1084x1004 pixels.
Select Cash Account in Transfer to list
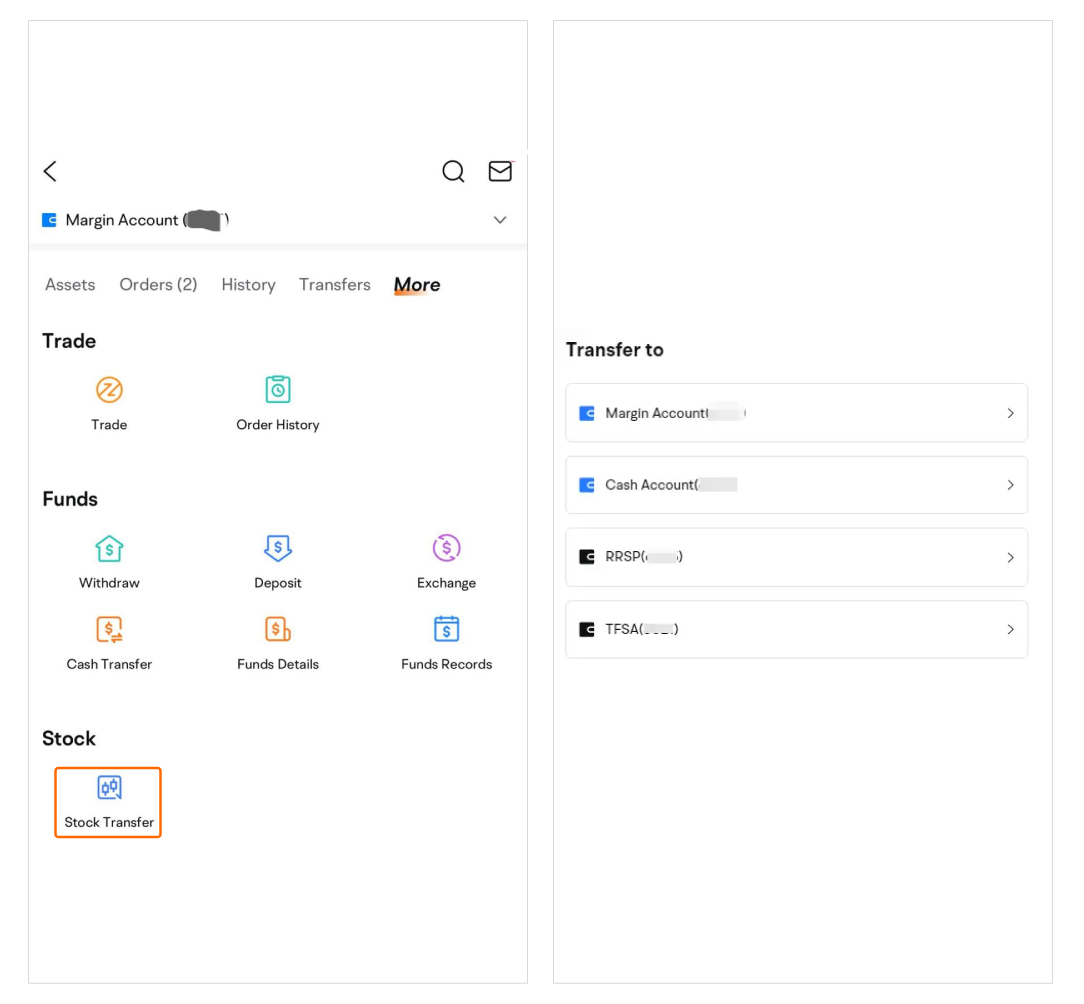[796, 485]
